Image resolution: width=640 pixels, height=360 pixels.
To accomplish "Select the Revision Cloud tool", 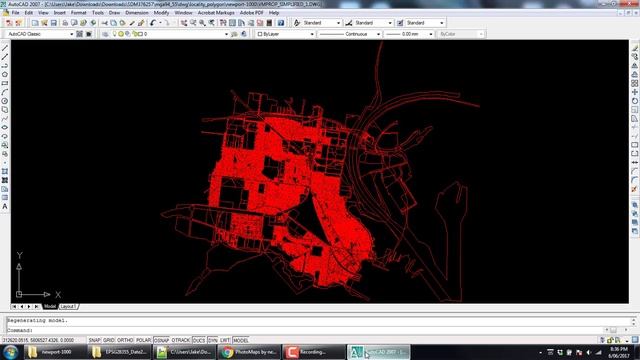I will (x=5, y=110).
